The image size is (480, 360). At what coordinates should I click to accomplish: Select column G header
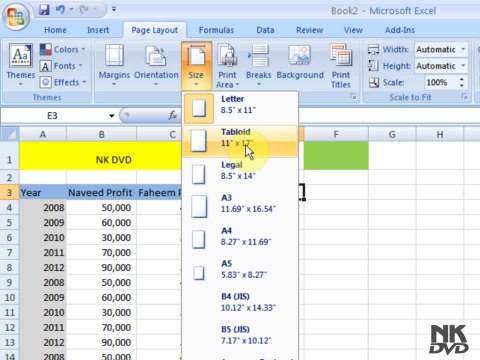[x=392, y=134]
